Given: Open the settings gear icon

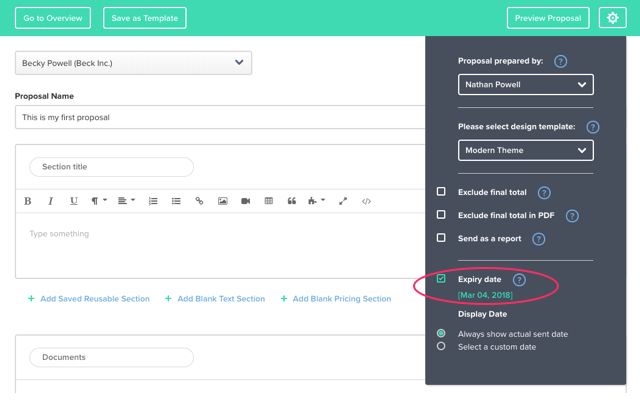Looking at the screenshot, I should tap(612, 18).
